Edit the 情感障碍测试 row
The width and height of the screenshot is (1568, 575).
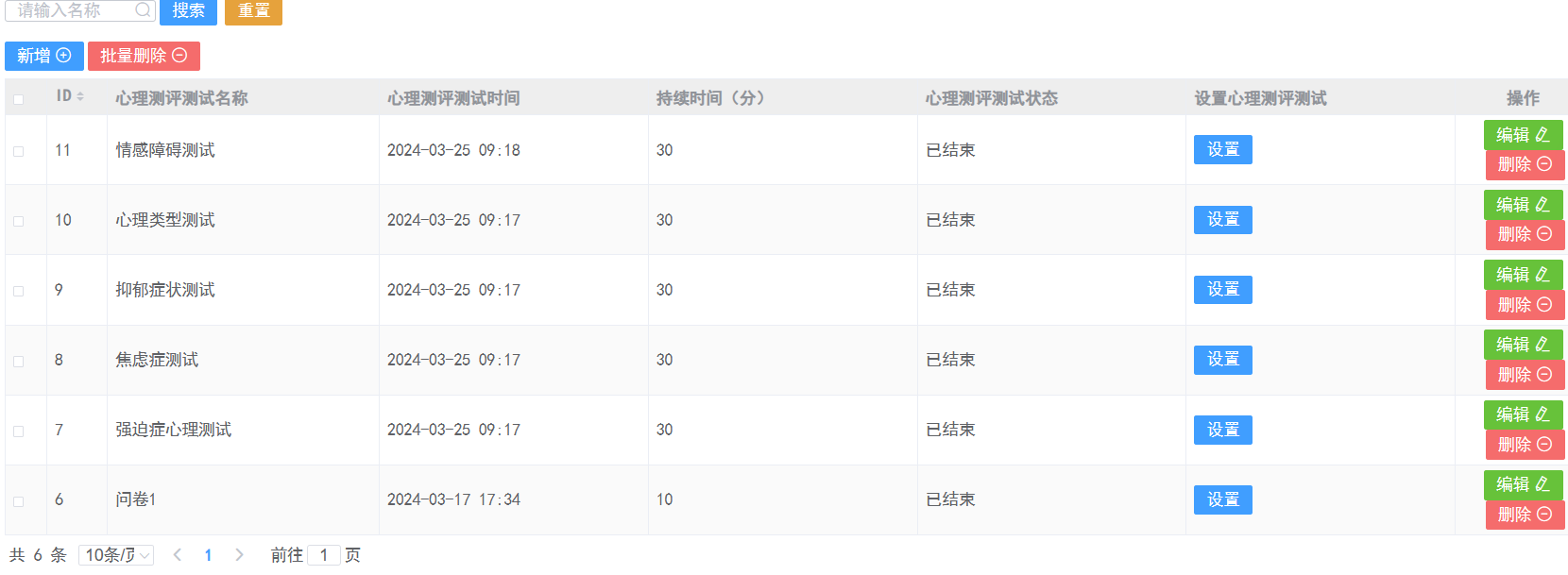(x=1523, y=135)
